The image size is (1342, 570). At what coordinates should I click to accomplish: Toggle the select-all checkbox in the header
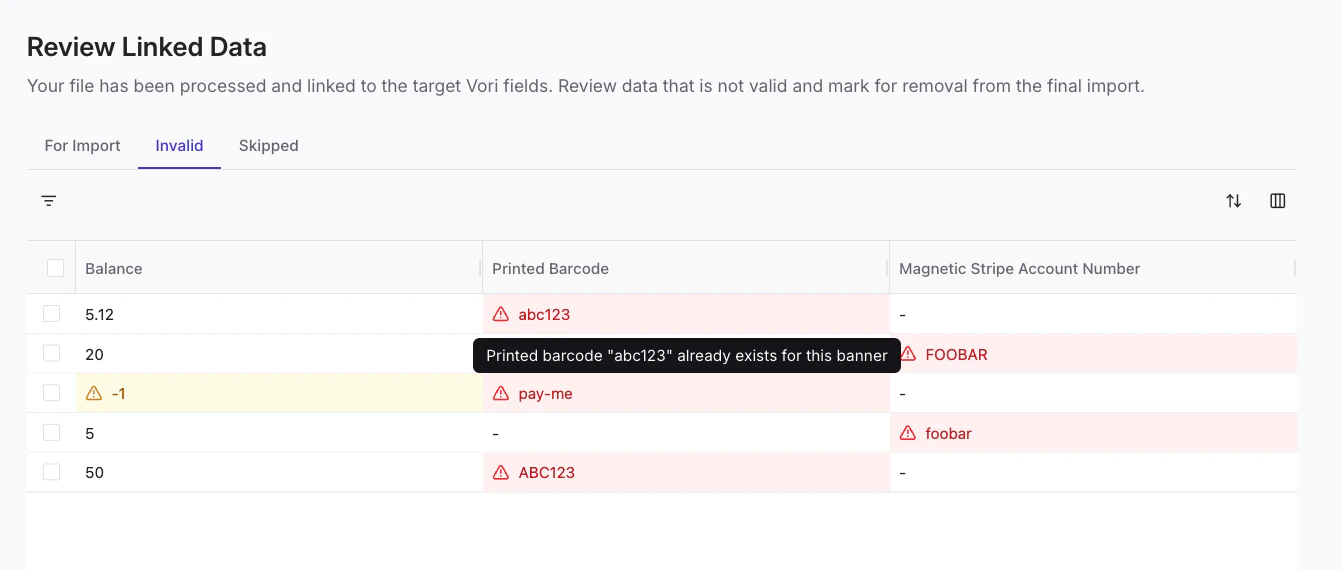pos(55,268)
